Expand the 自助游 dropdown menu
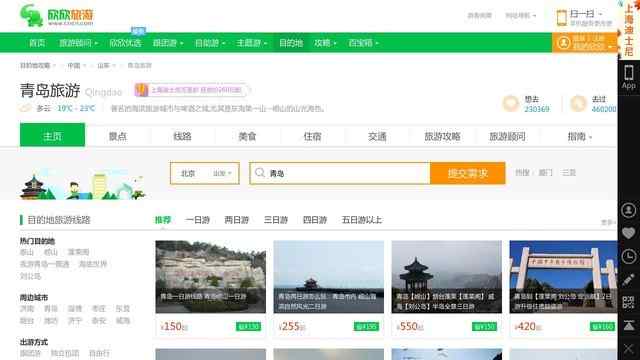 [210, 43]
